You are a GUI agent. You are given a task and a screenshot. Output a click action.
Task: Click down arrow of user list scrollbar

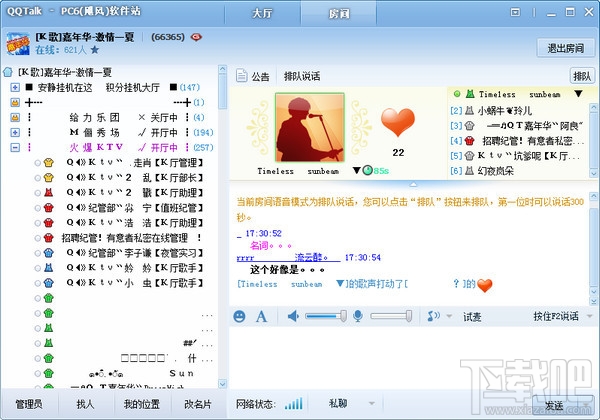tap(222, 384)
